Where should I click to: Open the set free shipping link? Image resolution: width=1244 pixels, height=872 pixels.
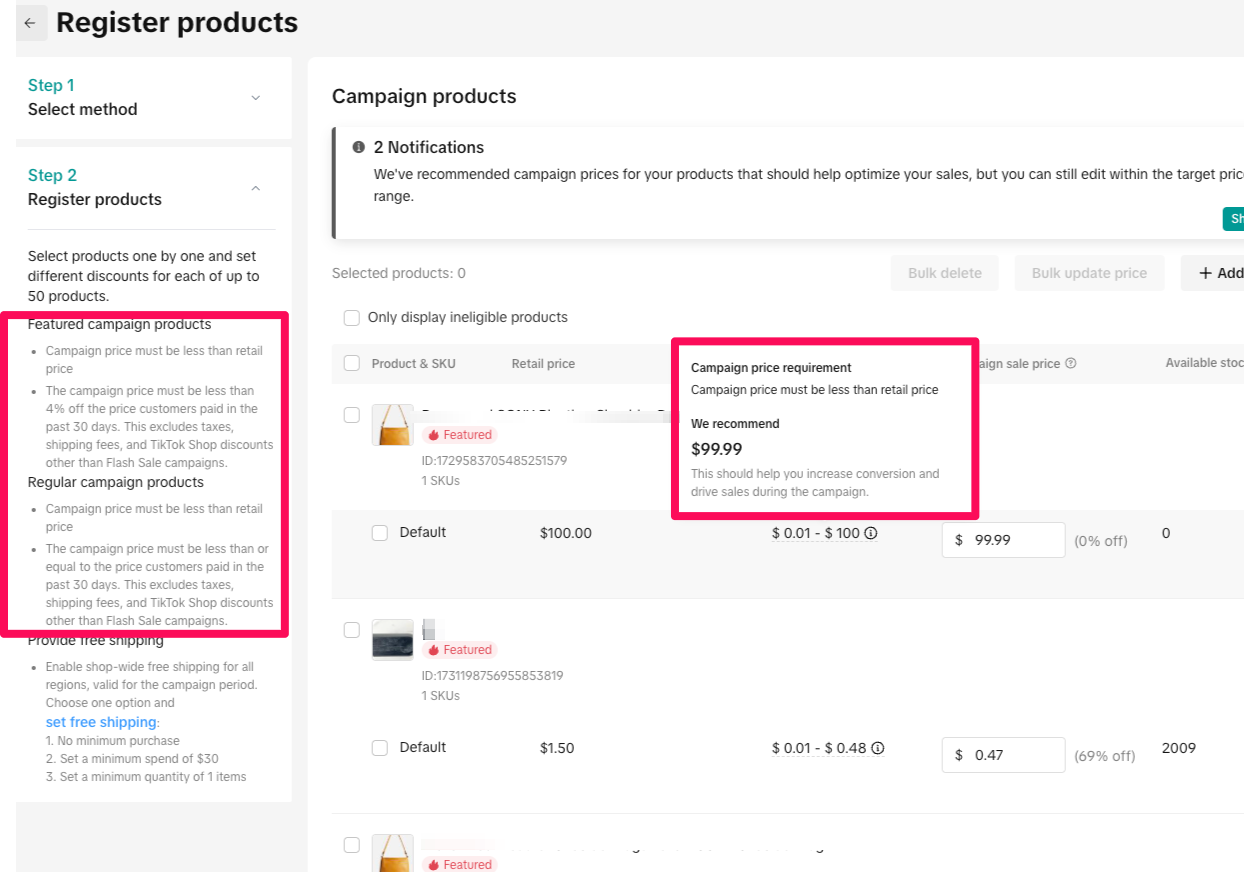pos(101,722)
